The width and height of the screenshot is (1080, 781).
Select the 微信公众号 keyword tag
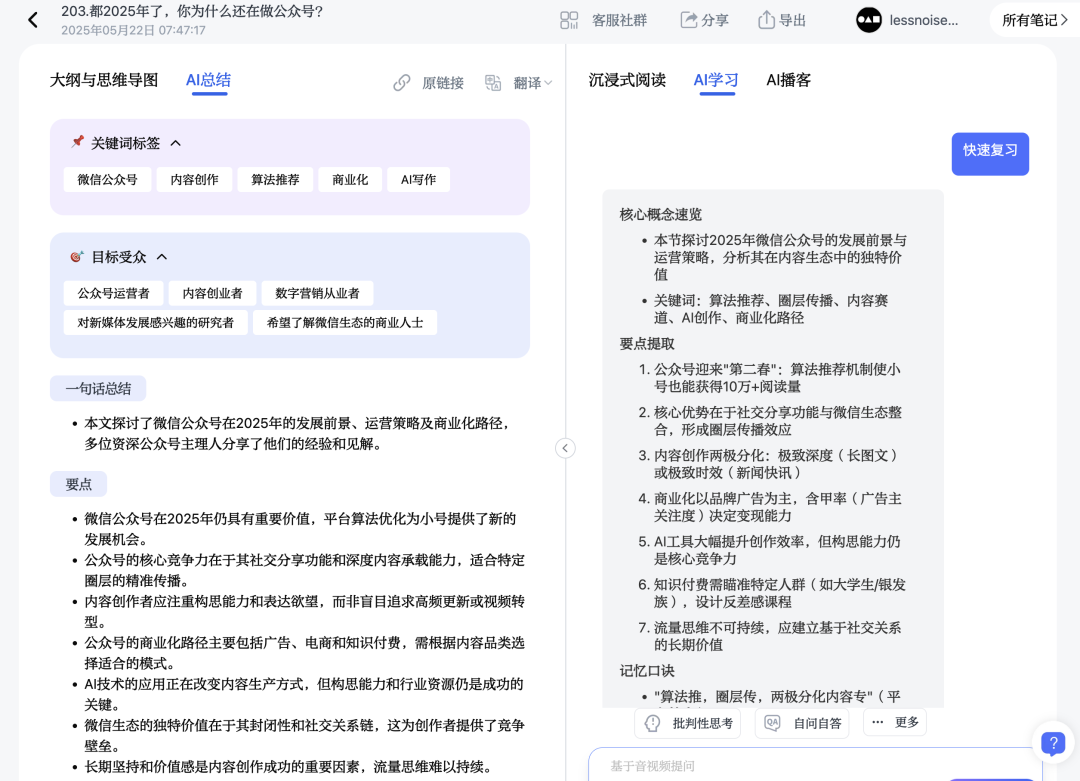point(107,180)
